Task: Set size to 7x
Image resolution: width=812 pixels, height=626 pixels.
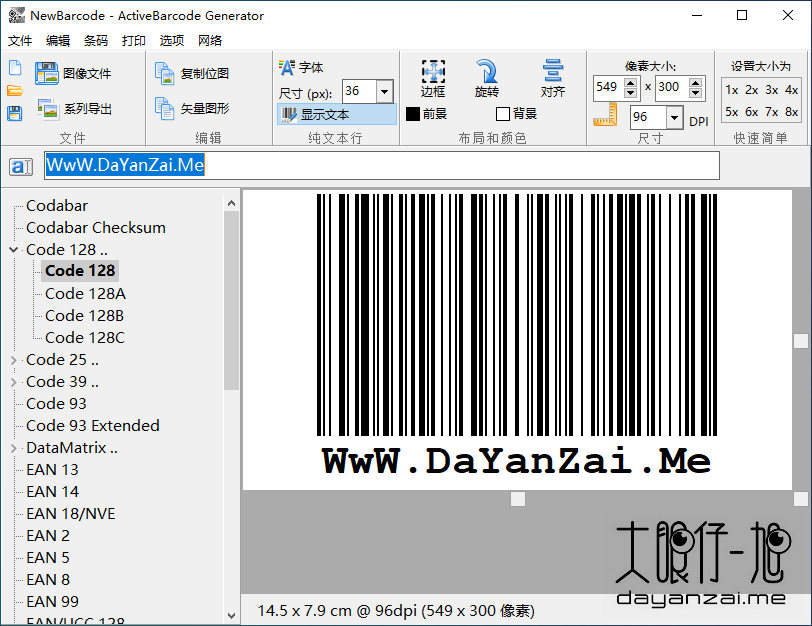Action: (772, 112)
